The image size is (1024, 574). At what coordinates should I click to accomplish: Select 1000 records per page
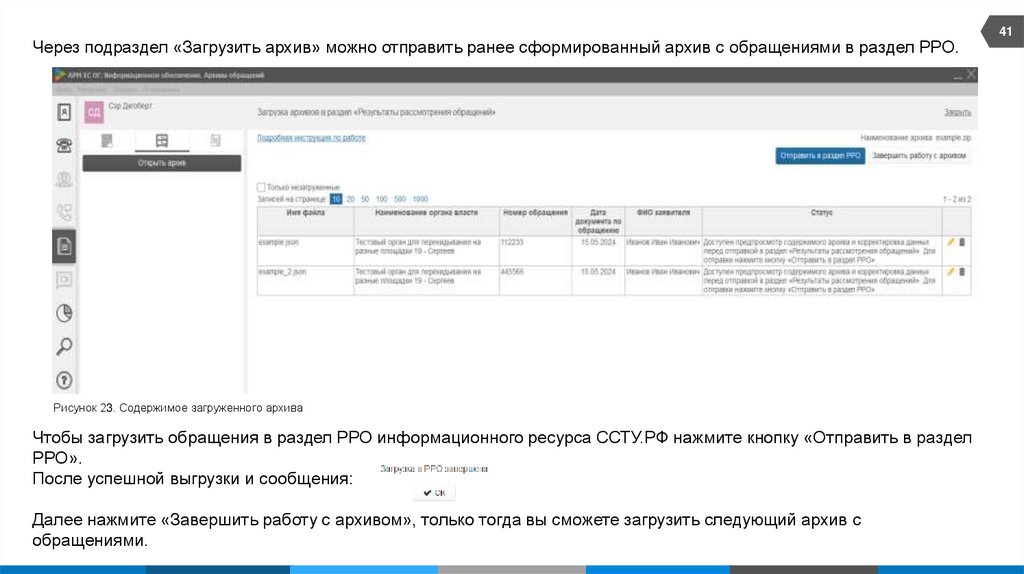click(x=421, y=199)
